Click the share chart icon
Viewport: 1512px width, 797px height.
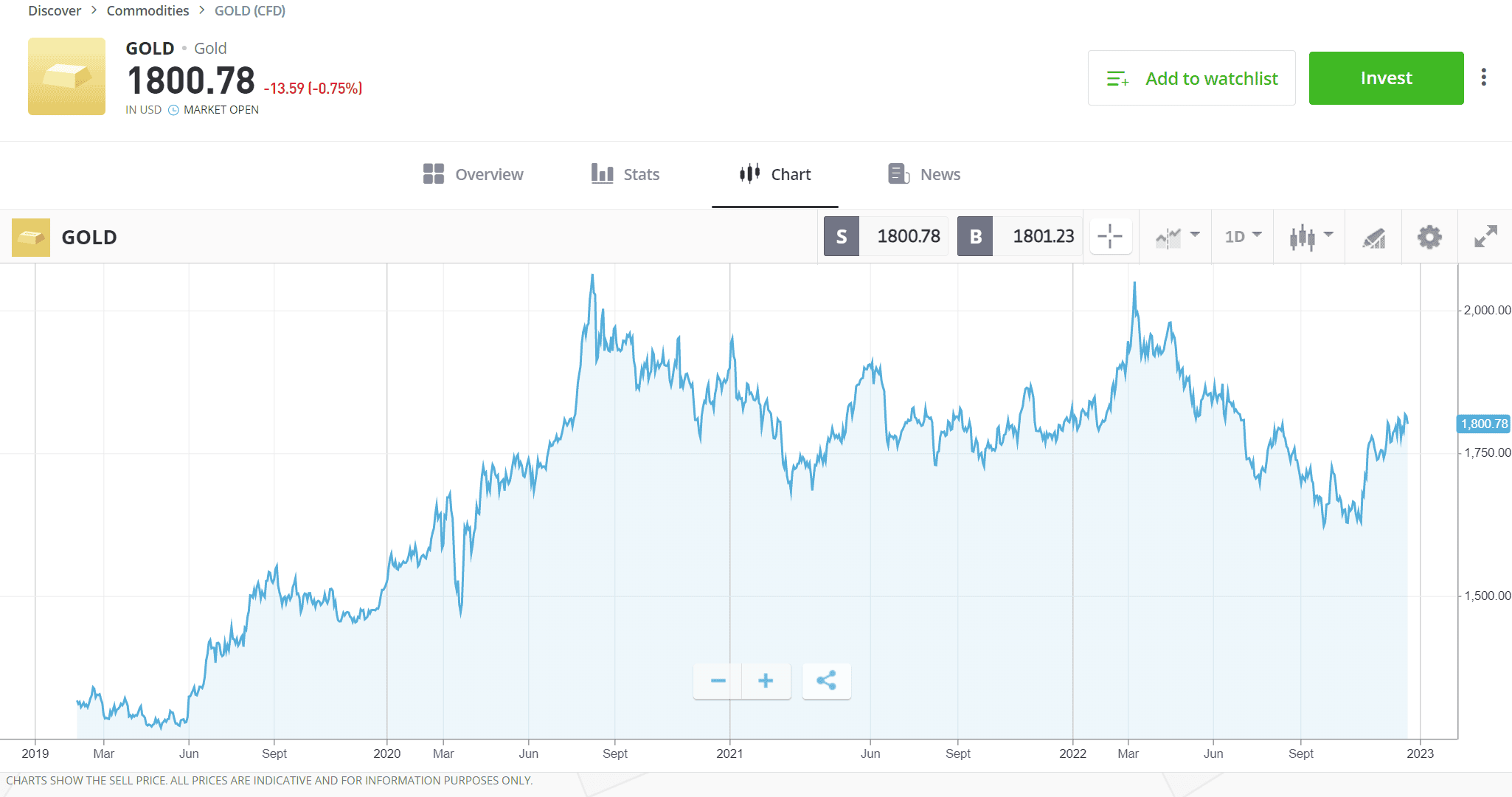[x=826, y=680]
